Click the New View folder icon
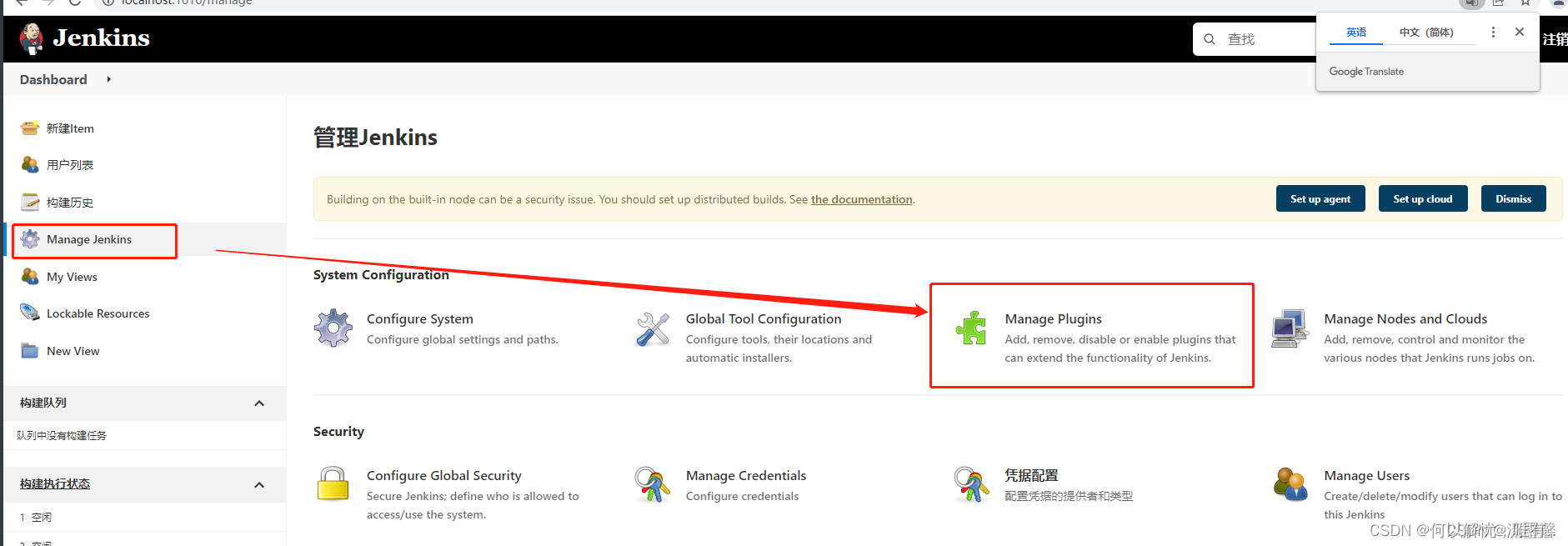This screenshot has height=546, width=1568. click(x=30, y=350)
